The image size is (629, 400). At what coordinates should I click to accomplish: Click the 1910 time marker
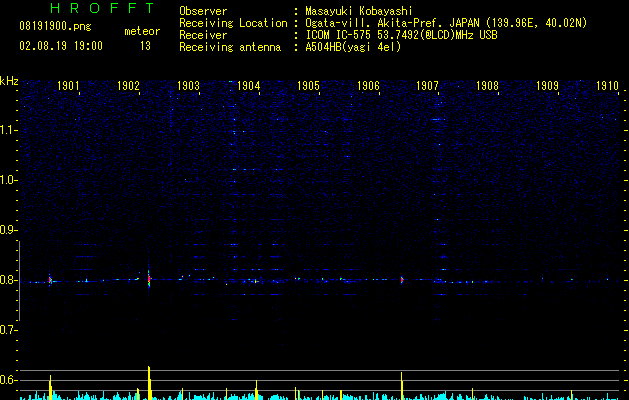[x=607, y=85]
